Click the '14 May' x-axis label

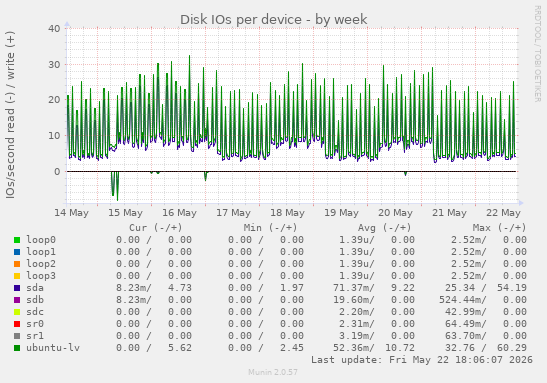pyautogui.click(x=72, y=213)
